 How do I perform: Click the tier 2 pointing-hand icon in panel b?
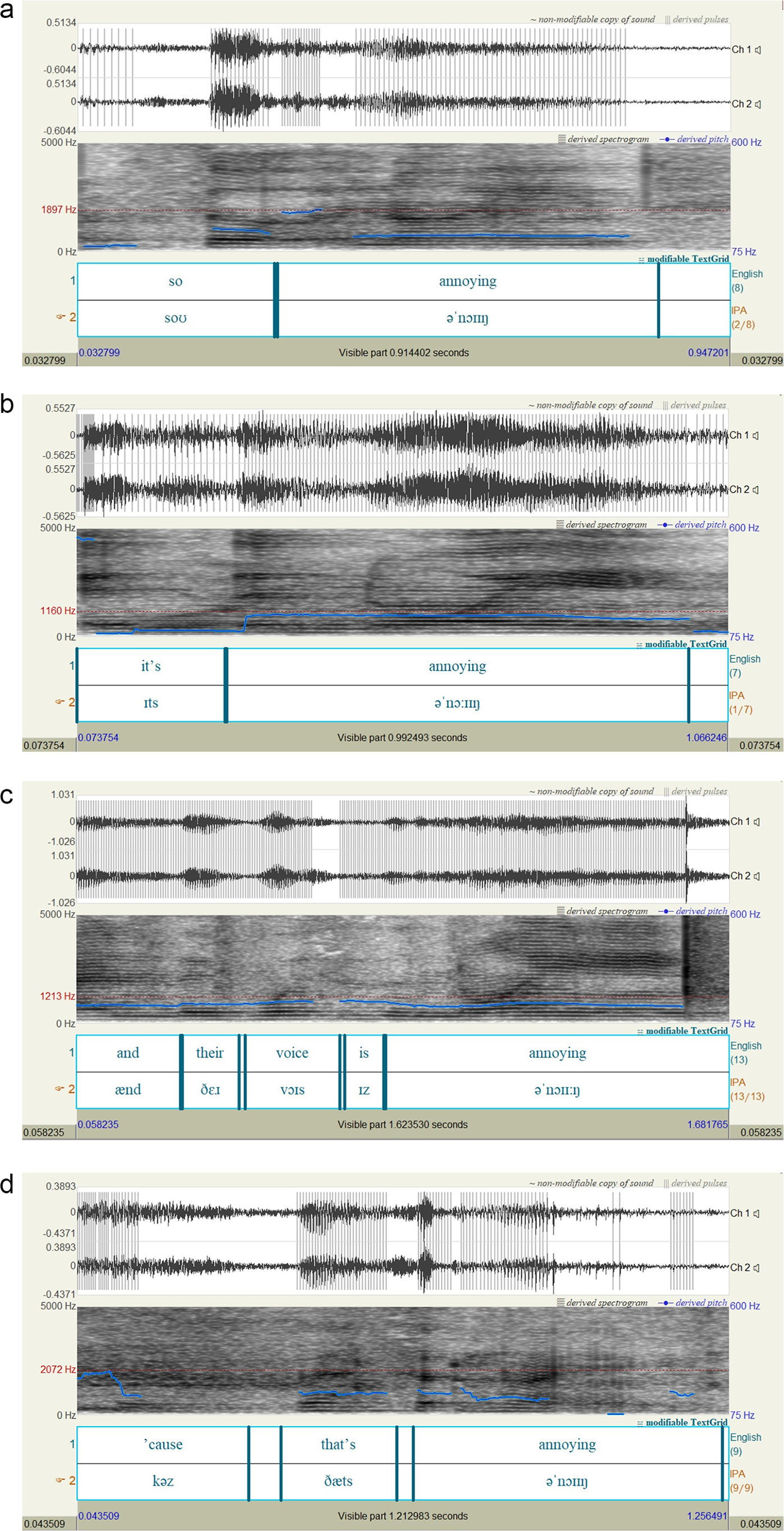tap(60, 702)
